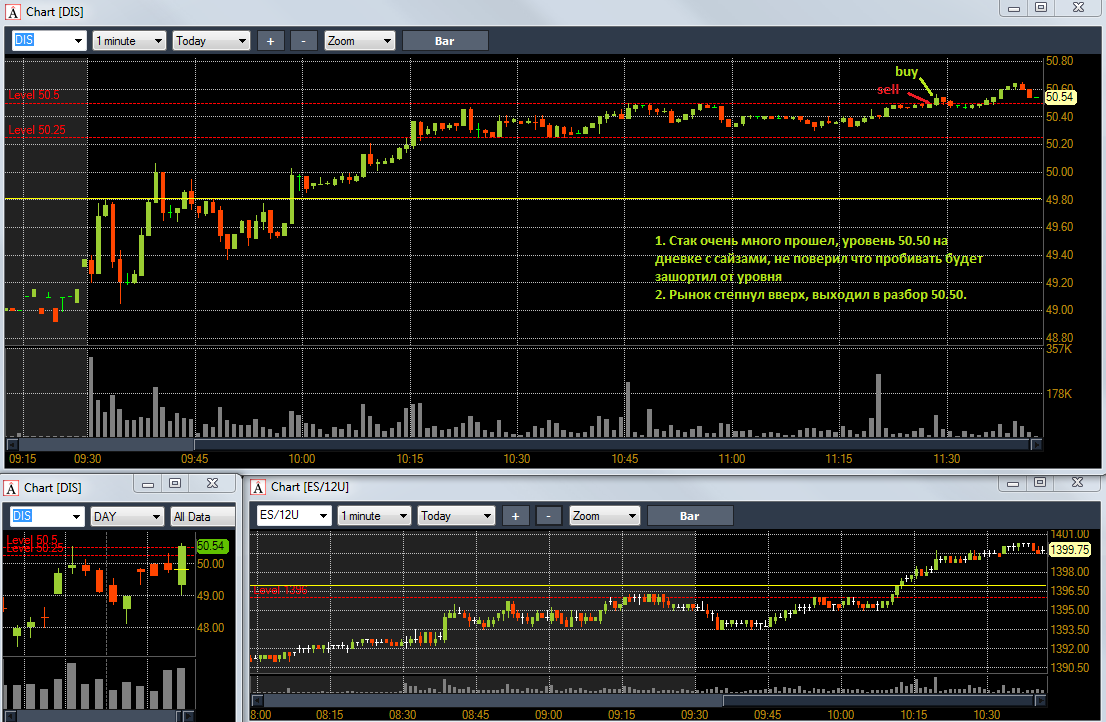The image size is (1106, 722).
Task: Close the daily DIS chart window
Action: point(212,484)
